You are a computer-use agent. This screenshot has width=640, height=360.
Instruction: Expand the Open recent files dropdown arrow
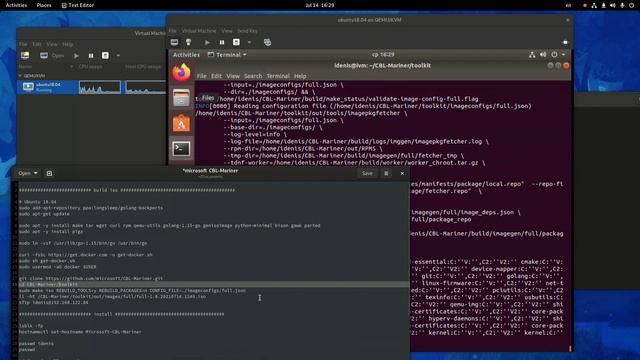coord(36,173)
